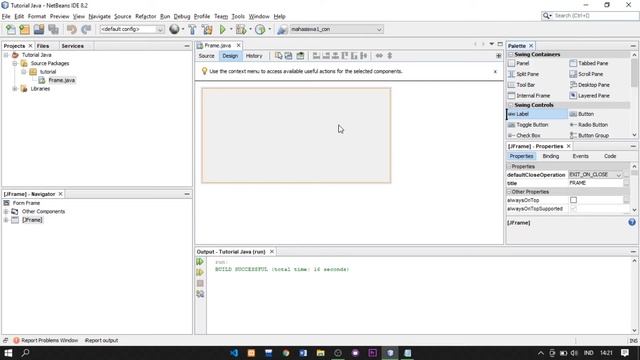This screenshot has height=360, width=640.
Task: Click the Open Project toolbar icon
Action: 39,29
